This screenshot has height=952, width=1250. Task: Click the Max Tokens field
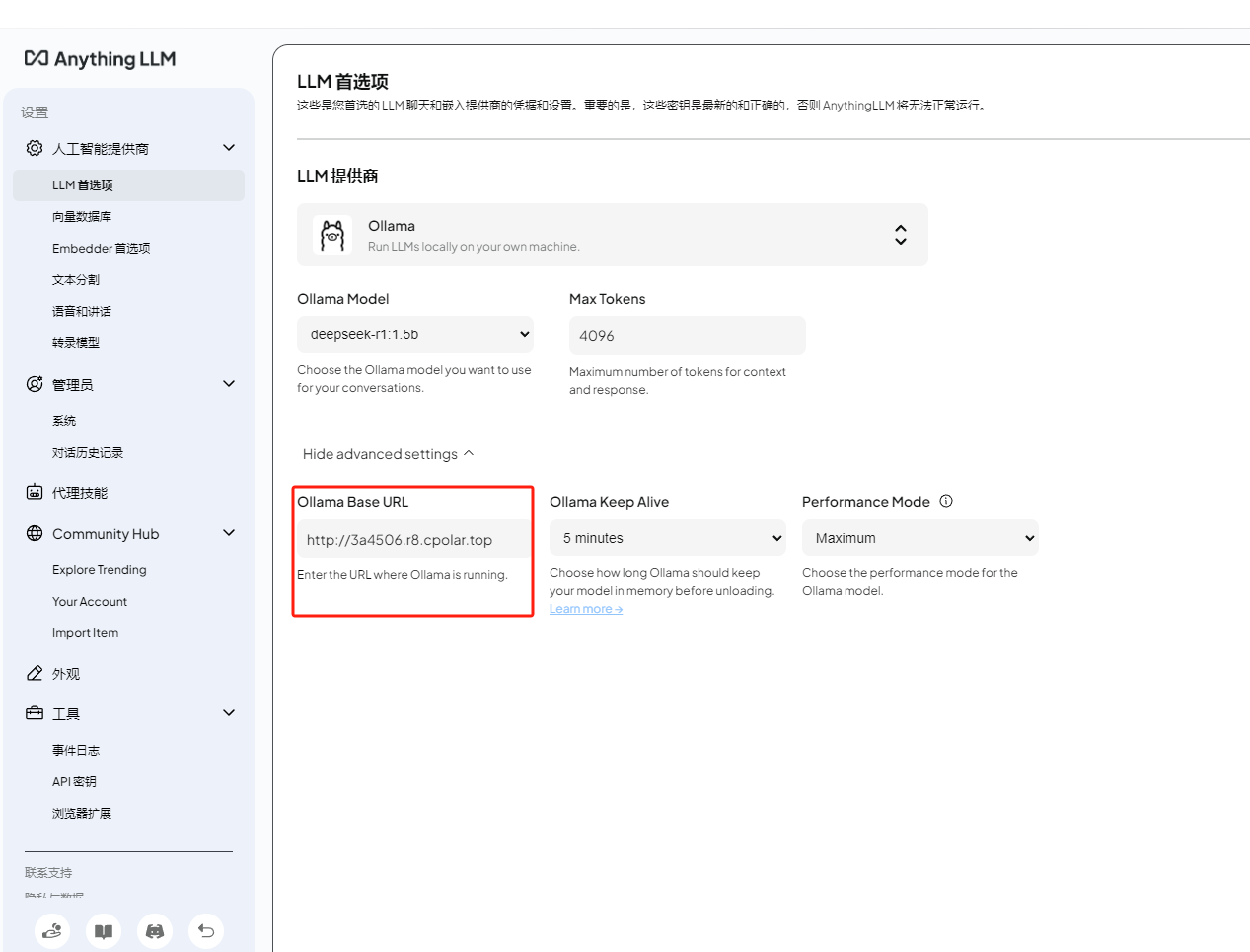[x=688, y=335]
